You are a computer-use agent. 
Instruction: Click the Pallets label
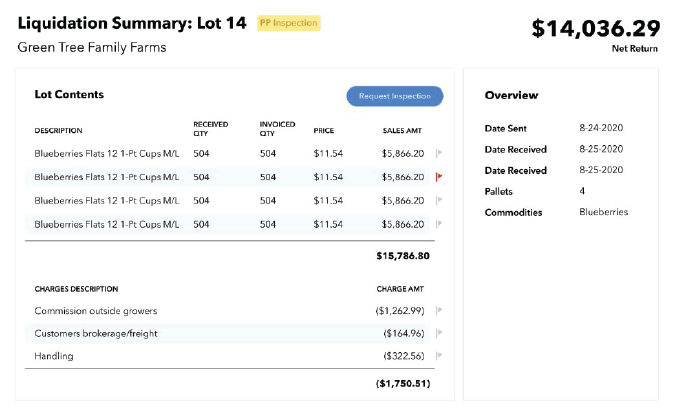pos(498,191)
